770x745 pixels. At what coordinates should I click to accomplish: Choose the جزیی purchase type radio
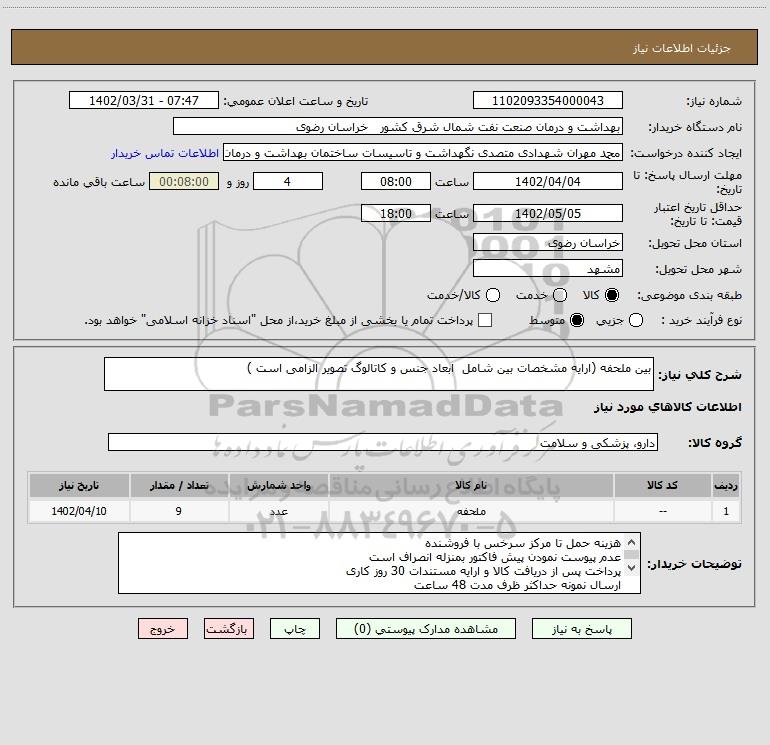[636, 320]
